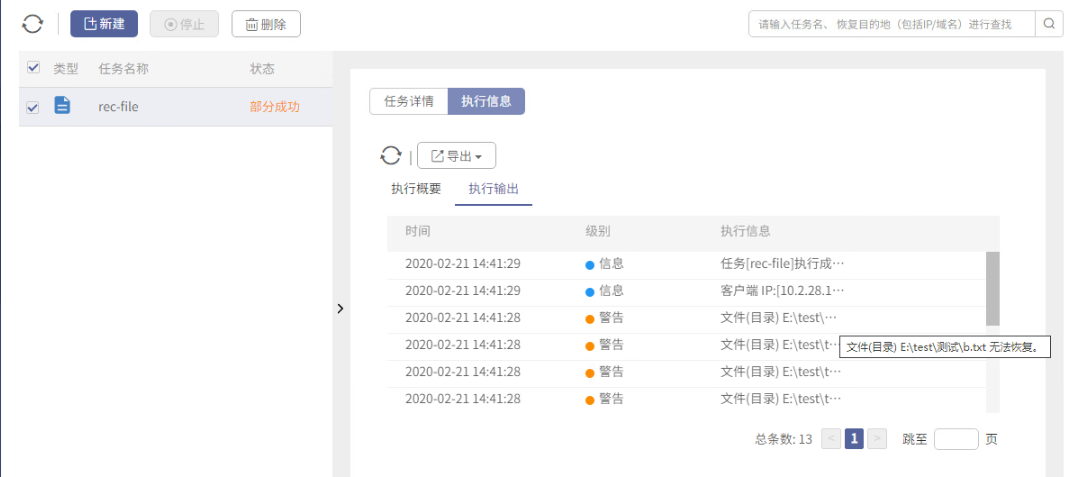Click the 客户端 IP:[10.2.28.1 log message
This screenshot has height=477, width=1070.
tap(783, 291)
